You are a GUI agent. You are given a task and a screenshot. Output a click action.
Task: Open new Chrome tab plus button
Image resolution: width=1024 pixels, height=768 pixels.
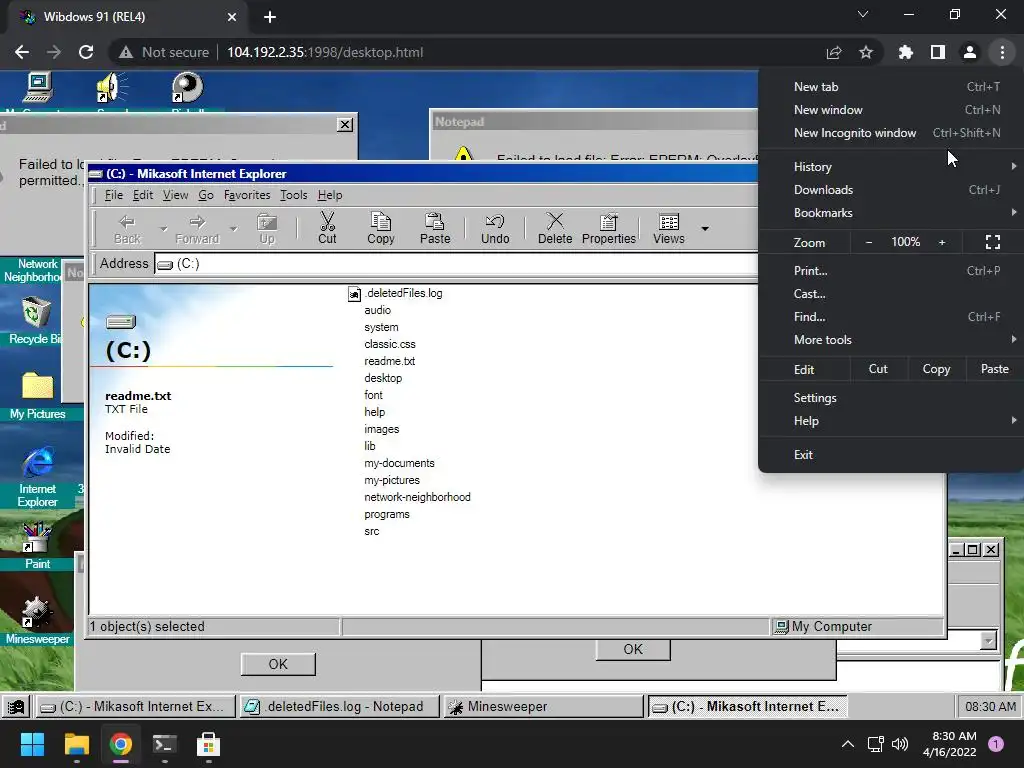[270, 17]
